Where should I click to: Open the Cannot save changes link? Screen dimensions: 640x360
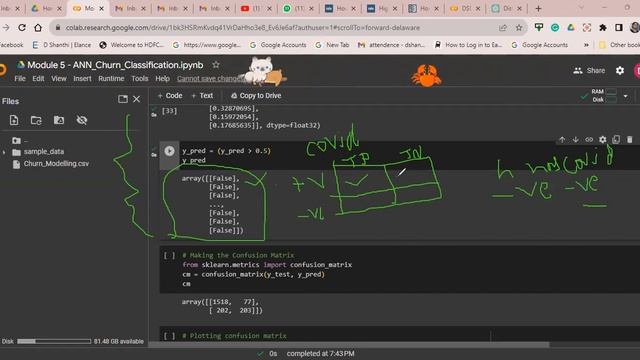point(210,78)
